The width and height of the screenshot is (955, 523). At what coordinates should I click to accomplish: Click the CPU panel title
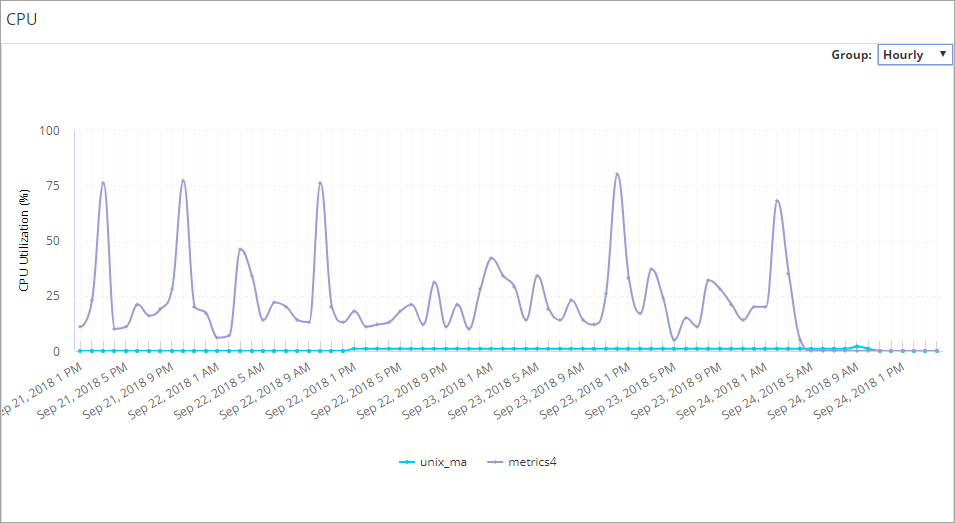pos(22,20)
